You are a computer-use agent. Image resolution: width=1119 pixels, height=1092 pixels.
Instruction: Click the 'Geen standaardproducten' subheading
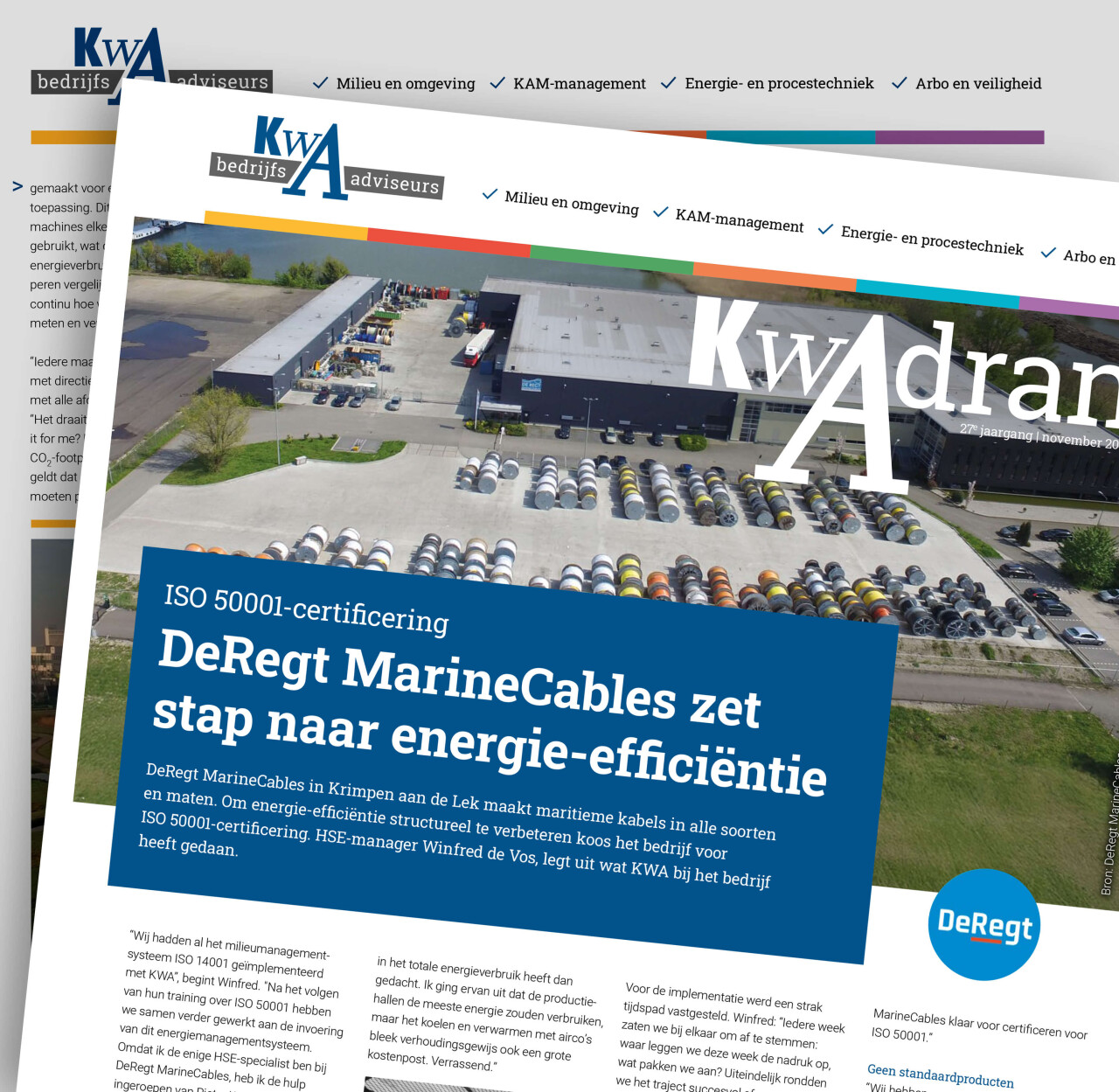pyautogui.click(x=941, y=1076)
